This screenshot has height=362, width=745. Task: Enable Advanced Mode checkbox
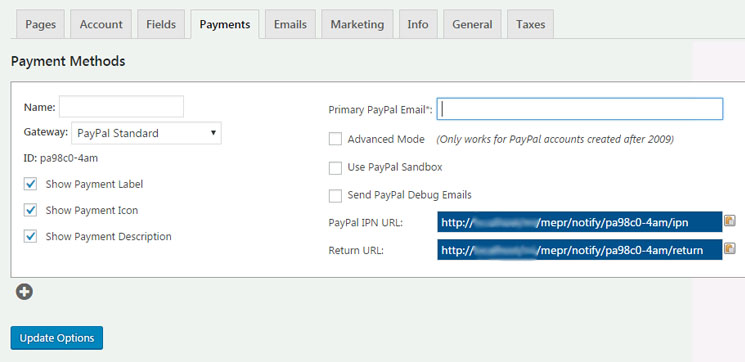(x=335, y=139)
